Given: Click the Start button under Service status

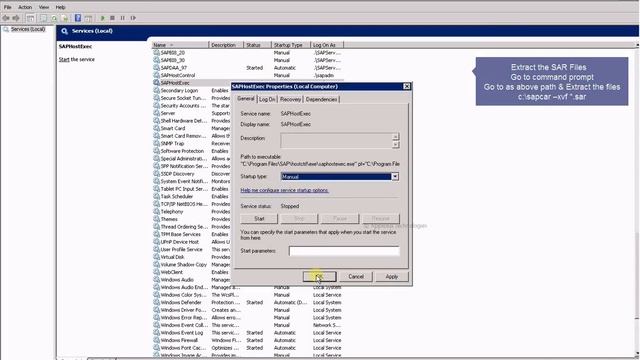Looking at the screenshot, I should (x=259, y=219).
